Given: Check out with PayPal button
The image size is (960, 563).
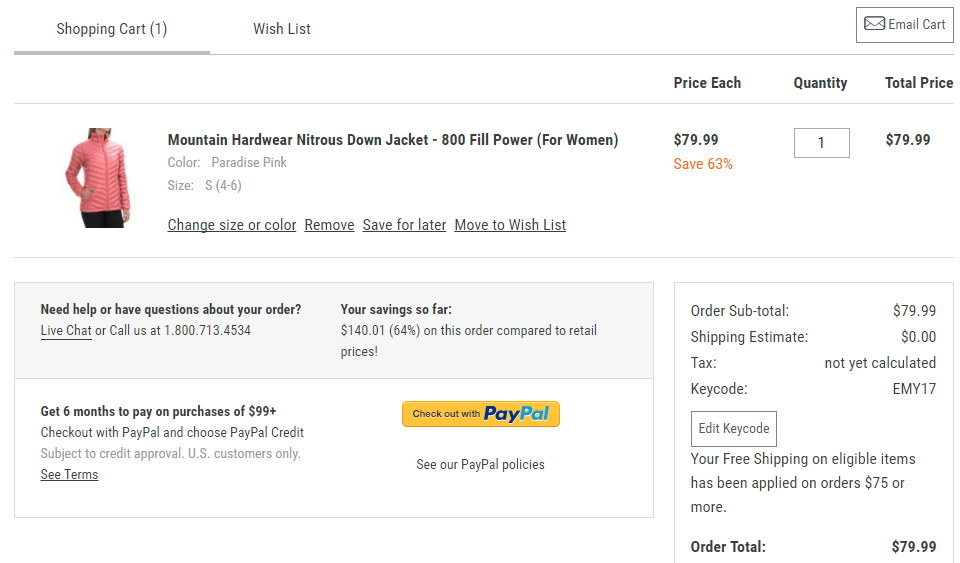Looking at the screenshot, I should point(481,414).
